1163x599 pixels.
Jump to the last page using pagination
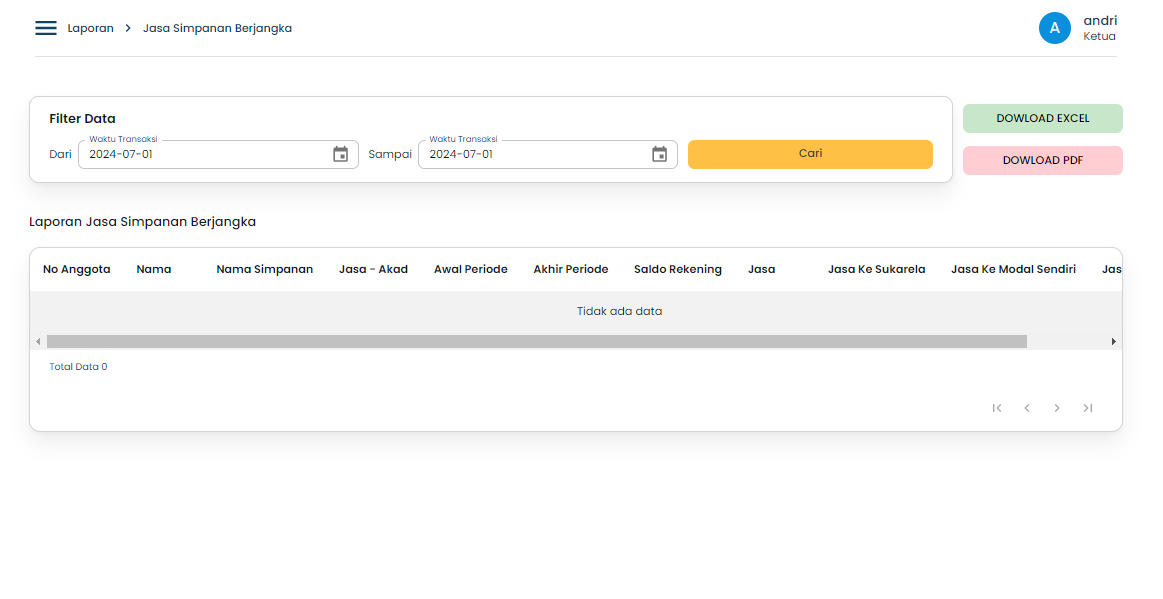click(1088, 408)
